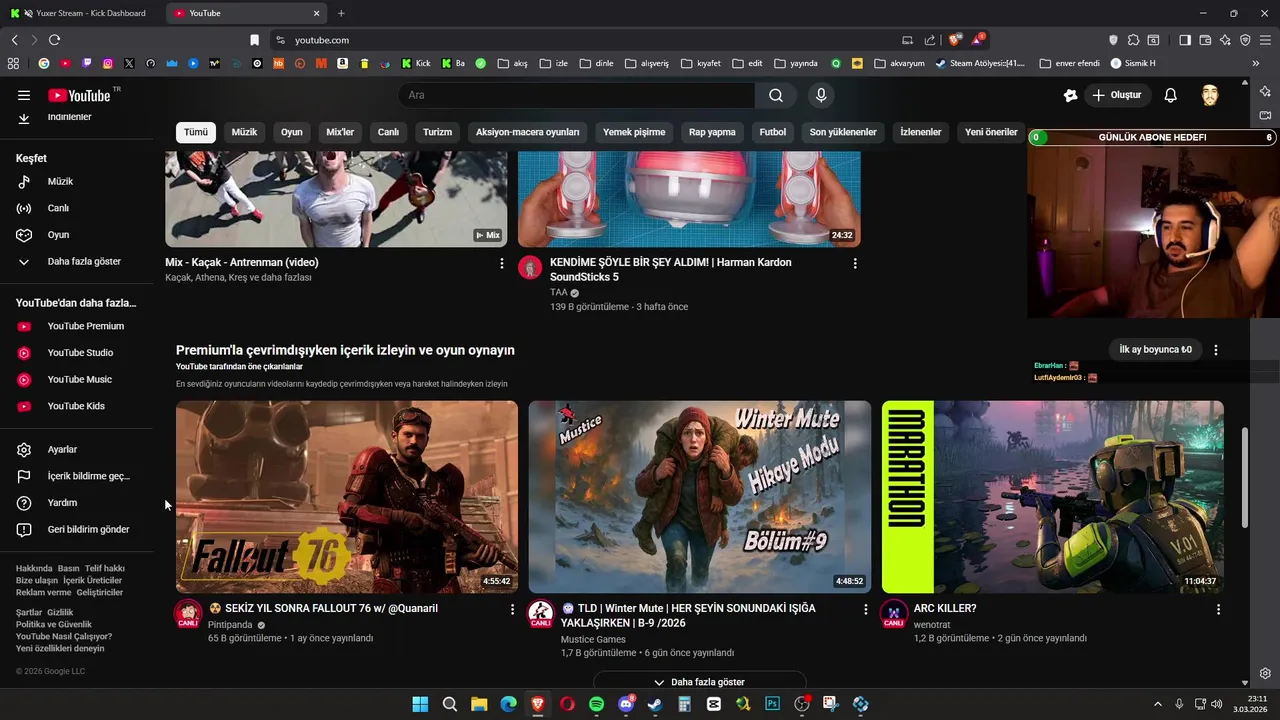Click the Oluştur create button
This screenshot has width=1280, height=720.
1116,95
